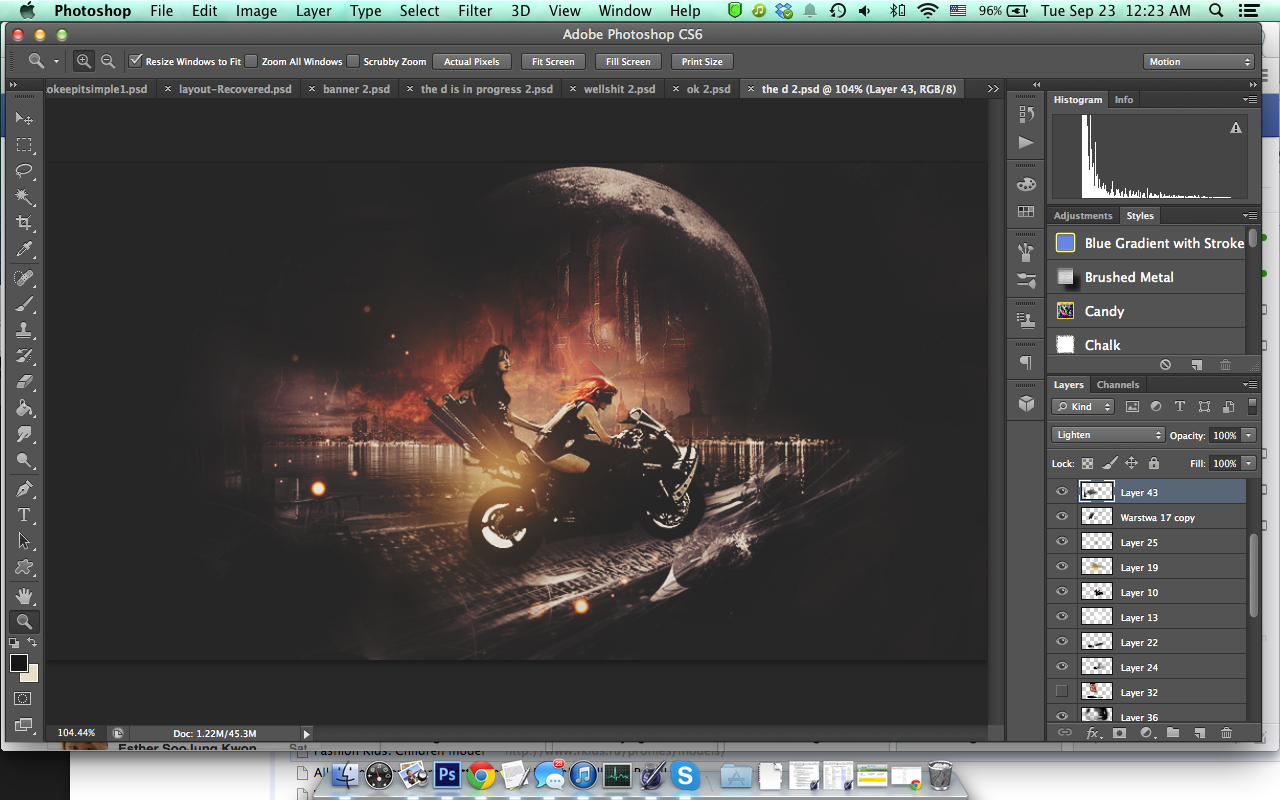Open the Actions panel play icon

tap(1025, 143)
